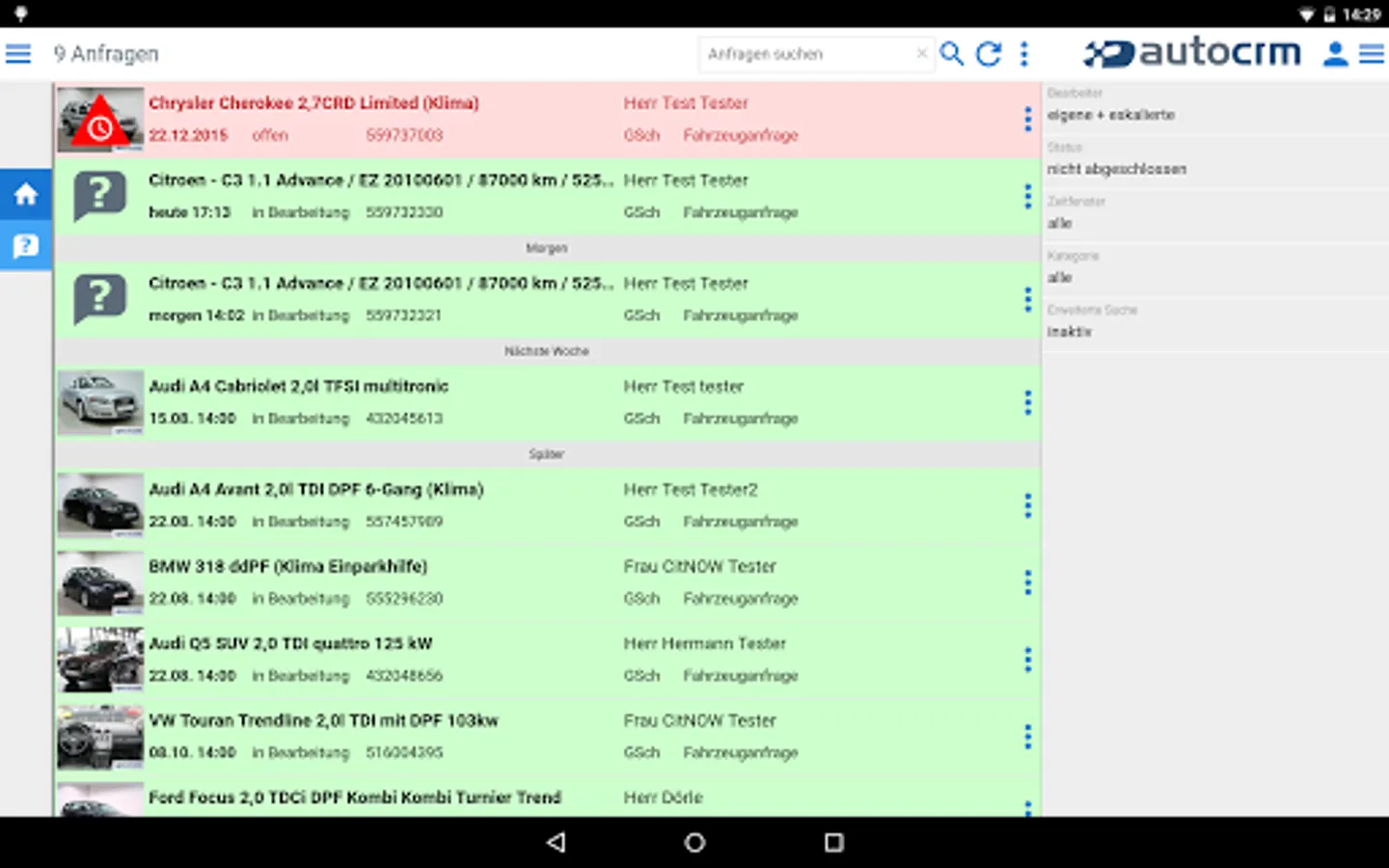Open the right-side hamburger menu next to profile
Image resolution: width=1389 pixels, height=868 pixels.
(1372, 54)
